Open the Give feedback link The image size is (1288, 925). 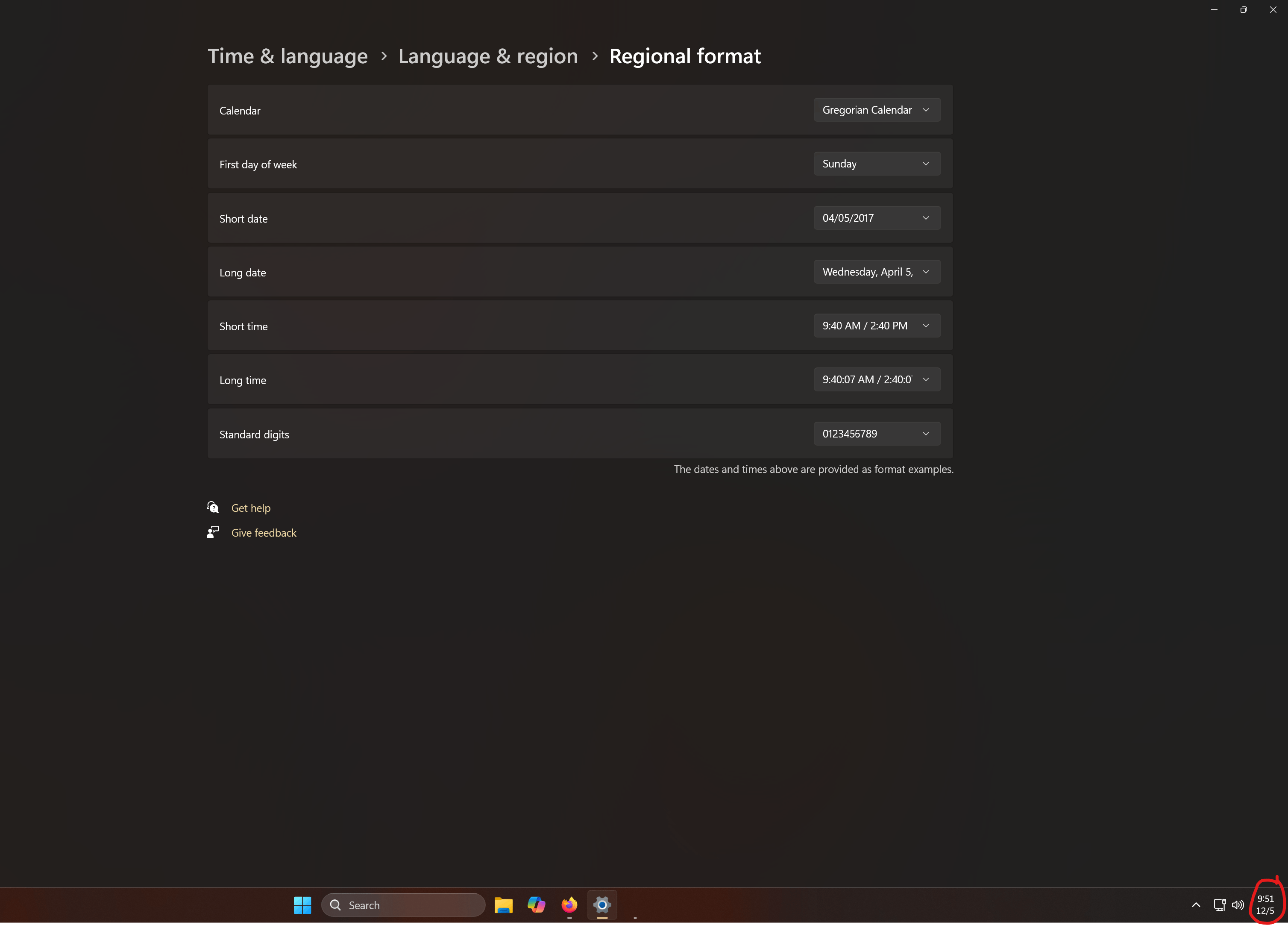coord(264,533)
